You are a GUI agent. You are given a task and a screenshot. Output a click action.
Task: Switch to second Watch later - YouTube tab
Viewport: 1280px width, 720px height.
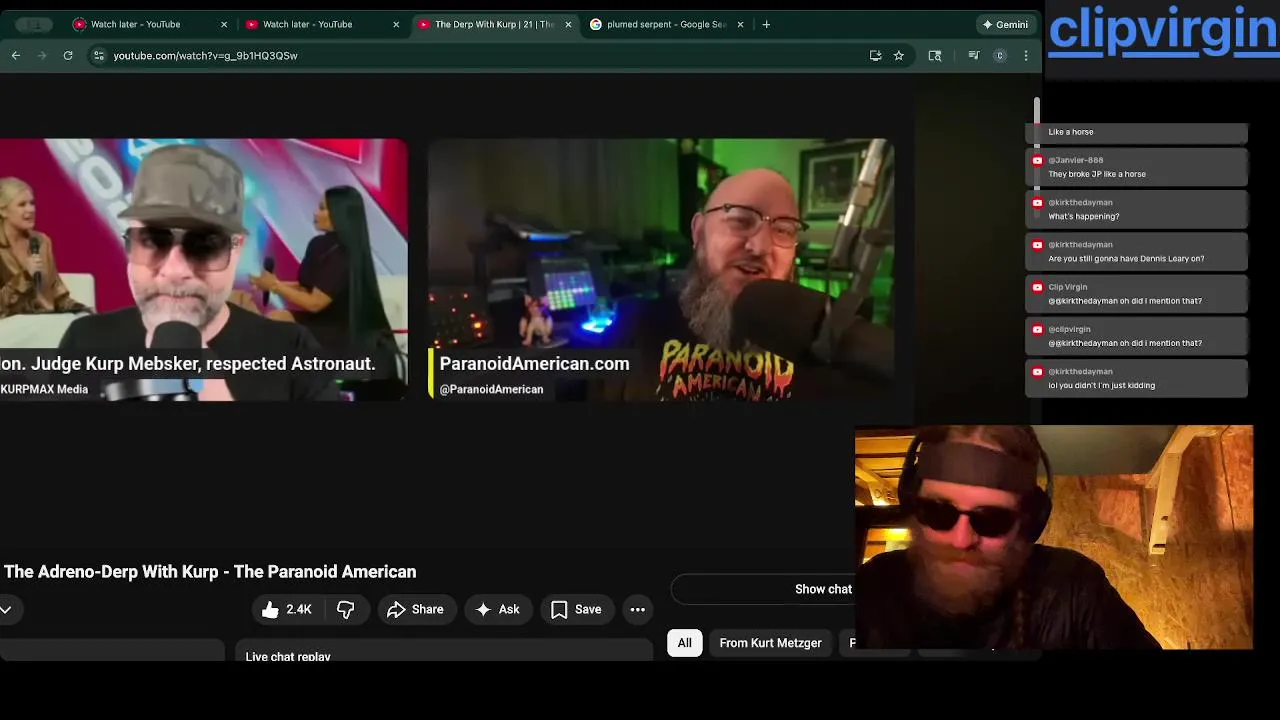[x=322, y=24]
